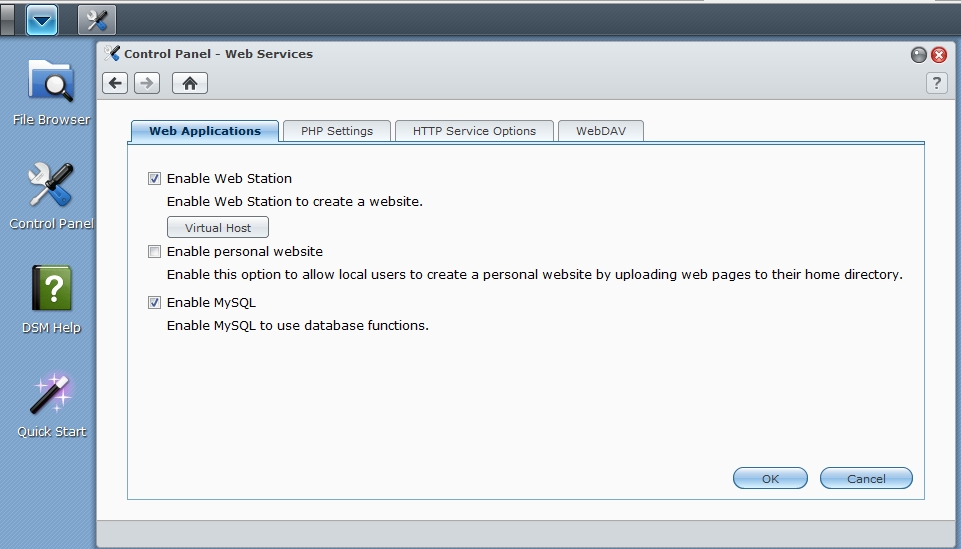Open the HTTP Service Options tab

click(x=474, y=131)
